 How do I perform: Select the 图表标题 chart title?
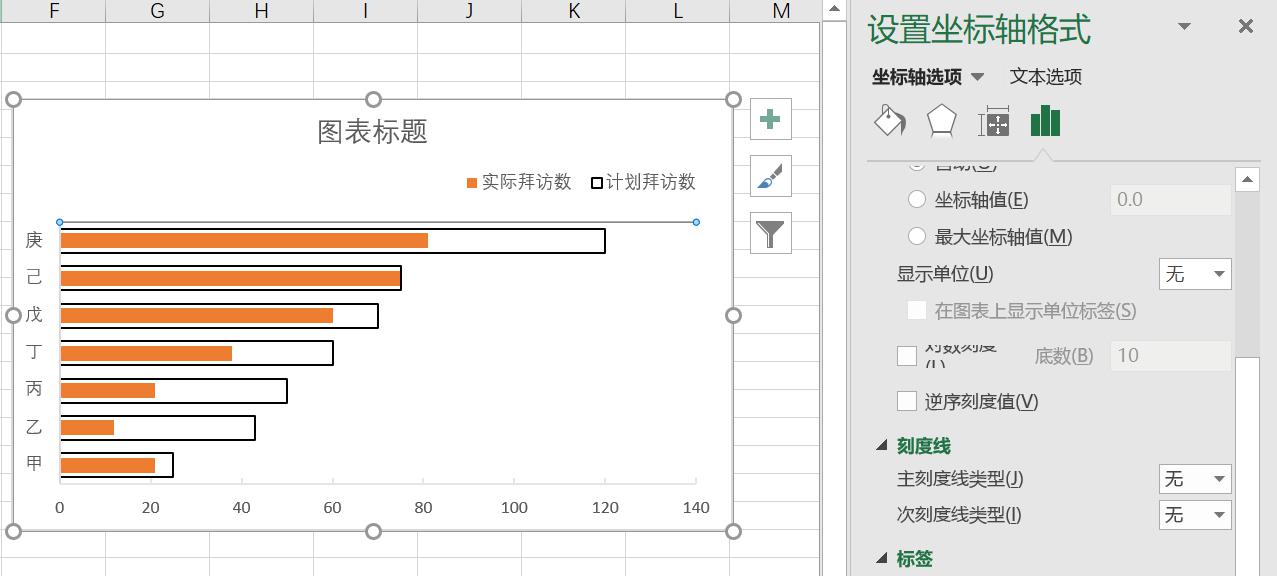point(373,132)
